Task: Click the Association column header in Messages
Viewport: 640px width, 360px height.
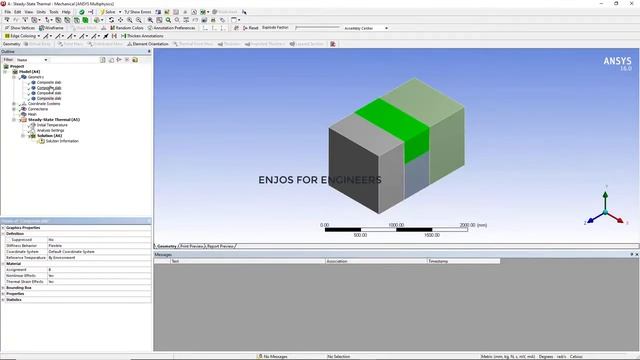Action: click(x=376, y=261)
